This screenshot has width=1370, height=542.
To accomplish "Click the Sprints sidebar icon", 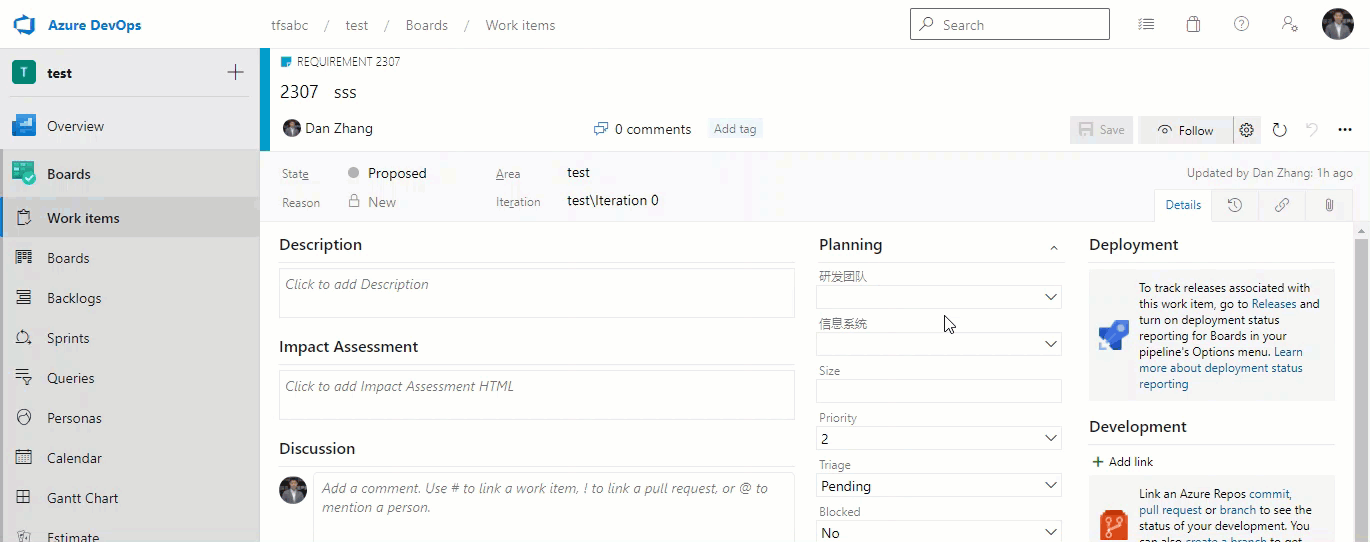I will [24, 338].
